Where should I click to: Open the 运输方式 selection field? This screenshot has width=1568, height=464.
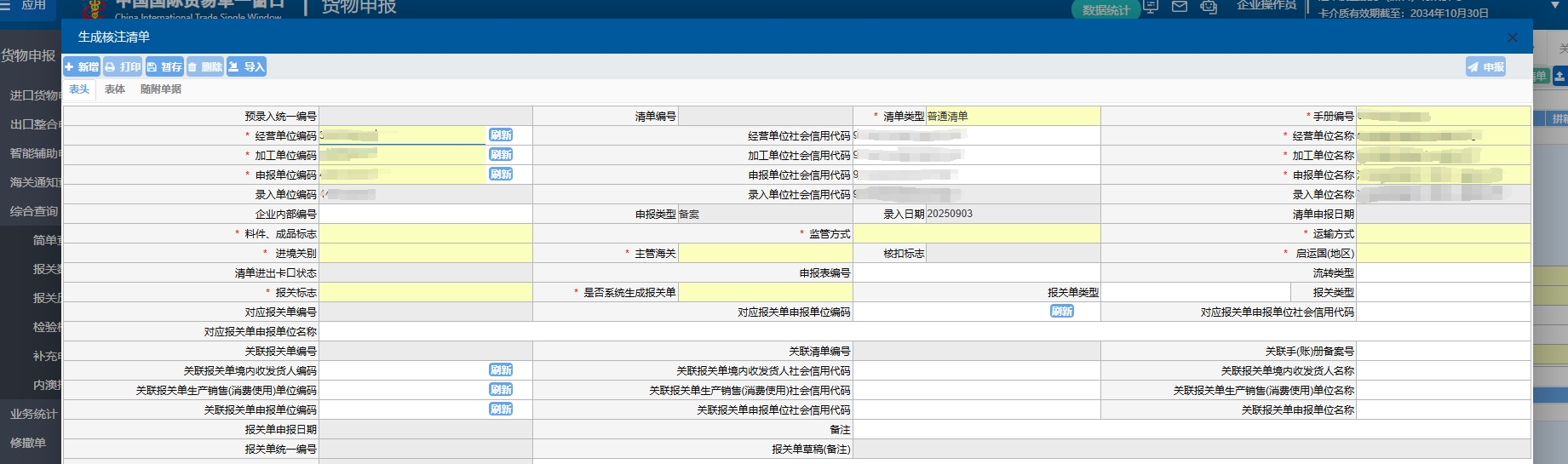[x=1443, y=233]
